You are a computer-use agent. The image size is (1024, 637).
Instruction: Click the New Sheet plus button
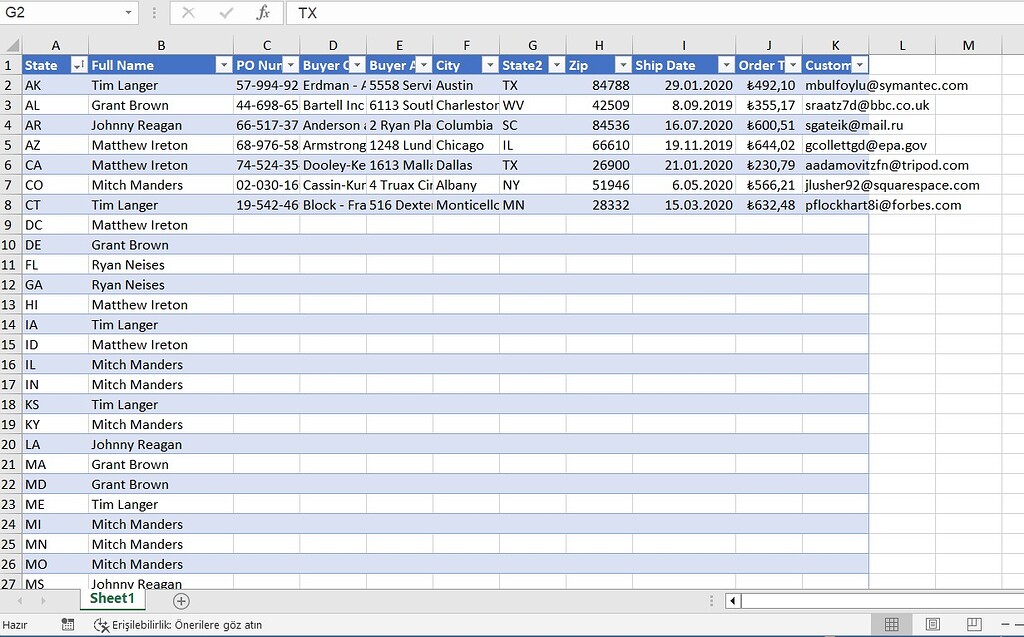click(x=180, y=600)
